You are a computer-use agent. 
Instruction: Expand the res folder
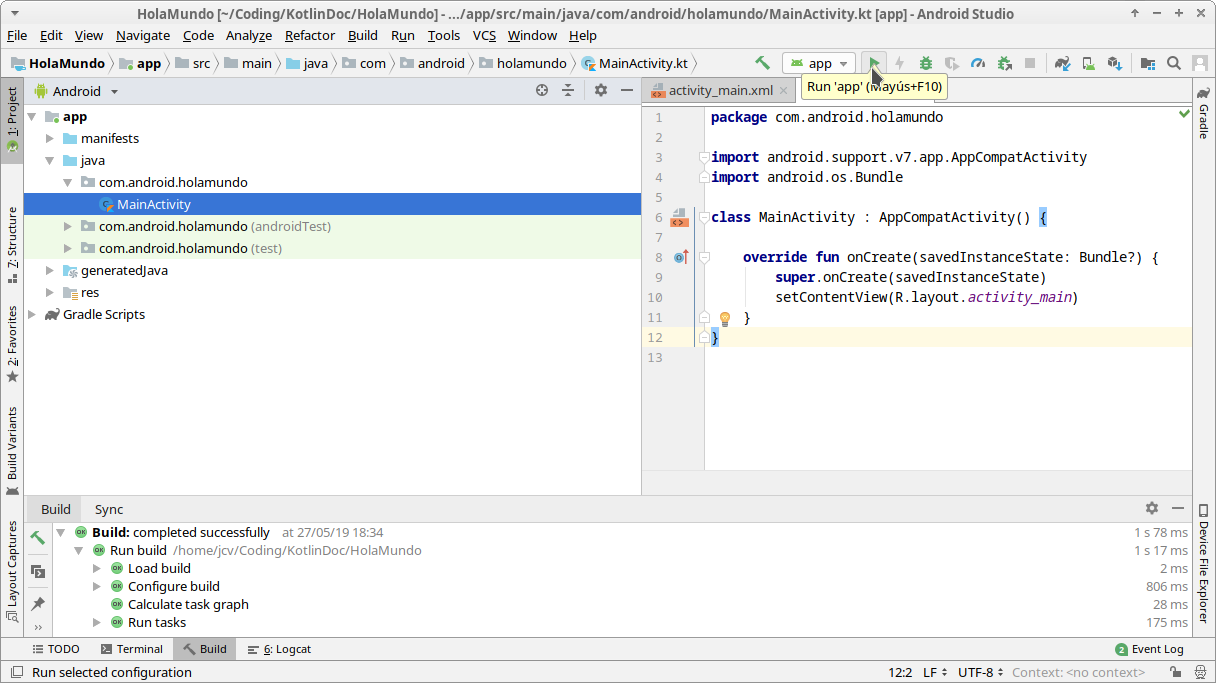pos(50,292)
